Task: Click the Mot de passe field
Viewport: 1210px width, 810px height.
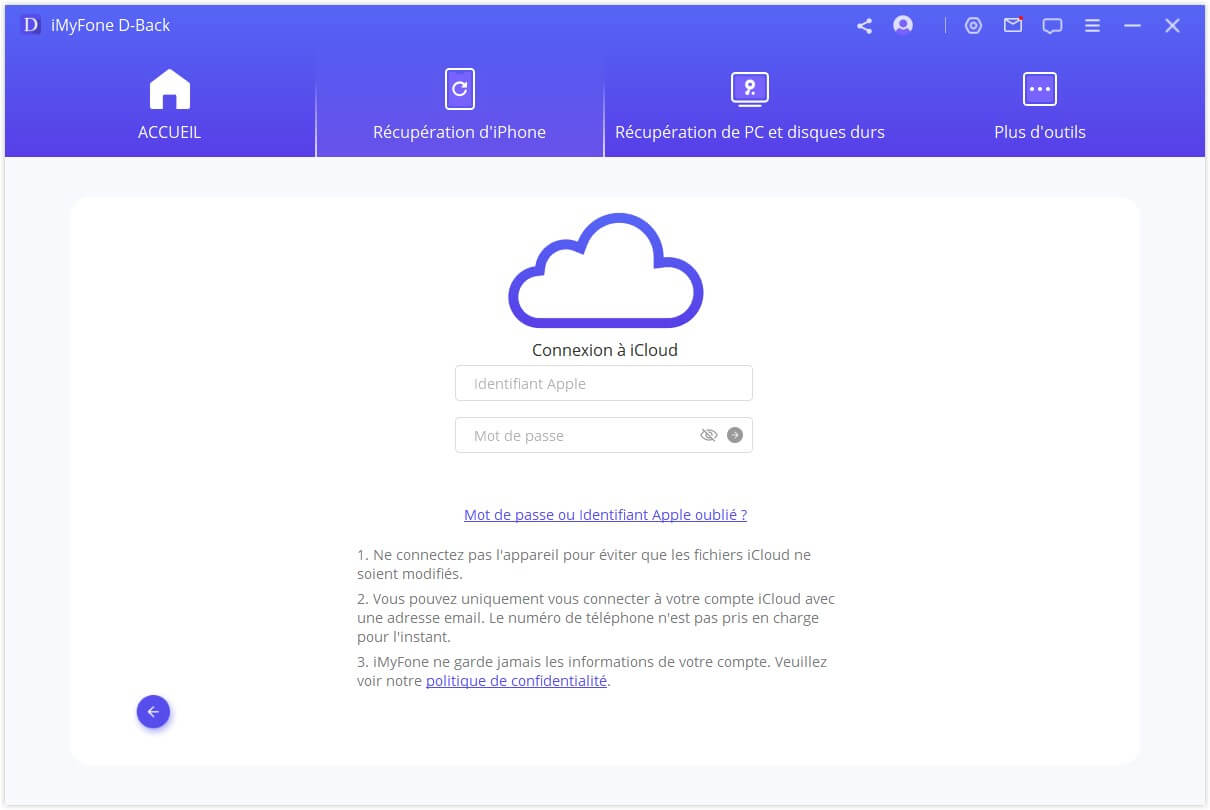Action: (x=570, y=435)
